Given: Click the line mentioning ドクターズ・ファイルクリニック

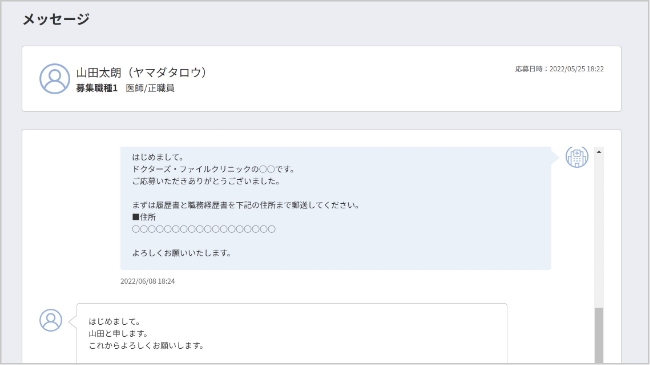Looking at the screenshot, I should [213, 169].
